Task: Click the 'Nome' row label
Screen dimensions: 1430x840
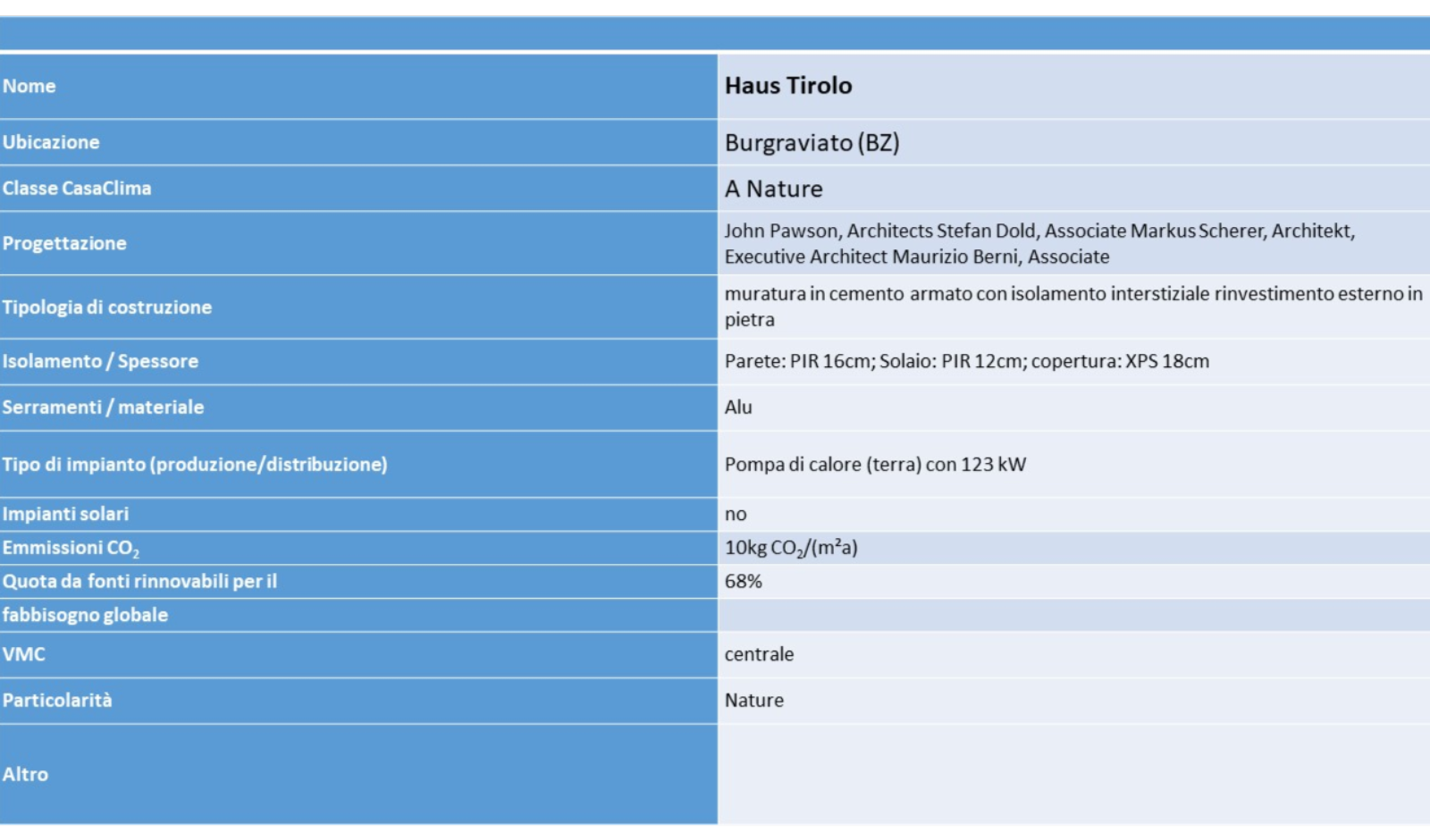Action: pos(29,87)
